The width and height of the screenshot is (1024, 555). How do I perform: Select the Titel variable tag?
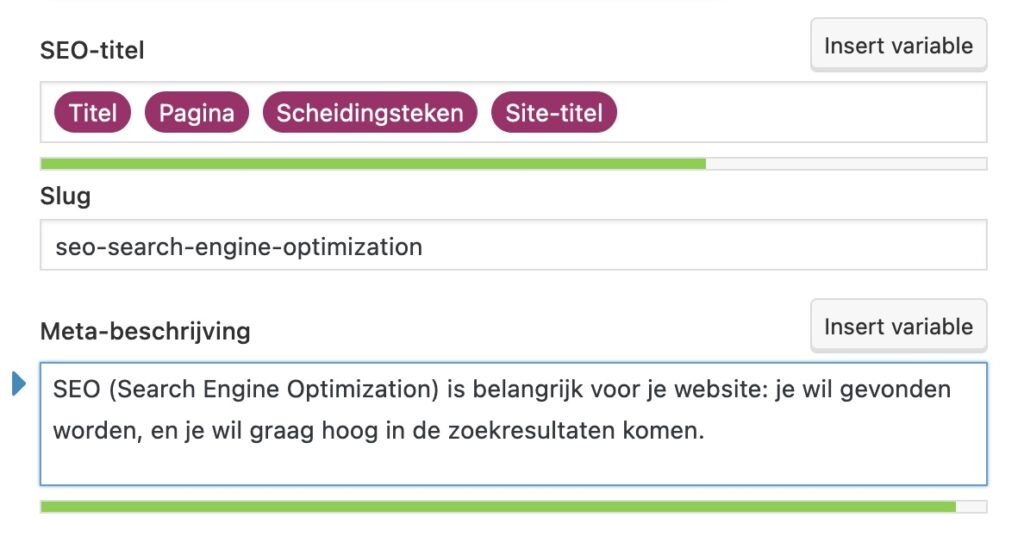tap(93, 113)
